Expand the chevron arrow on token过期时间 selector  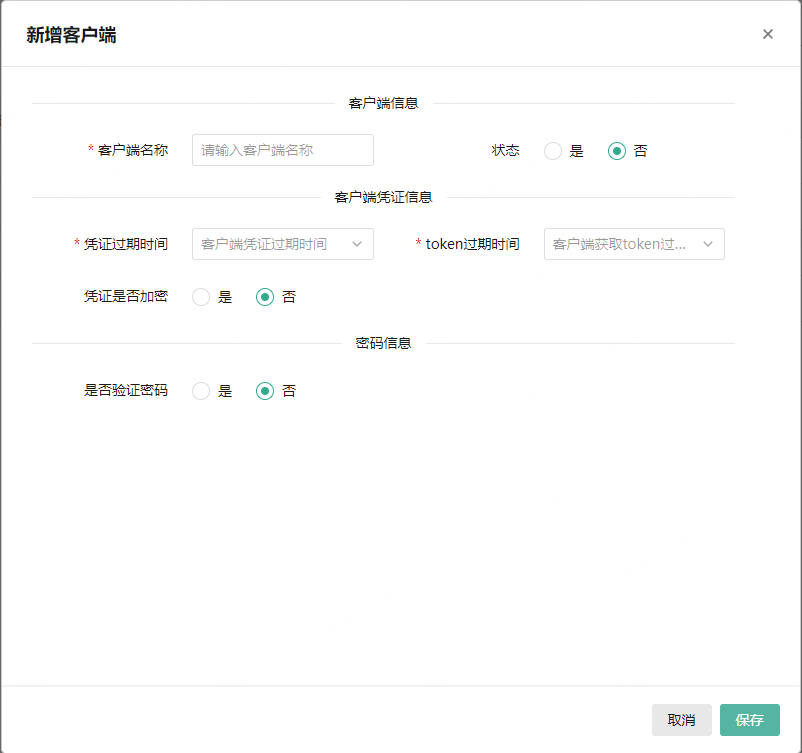pos(708,244)
